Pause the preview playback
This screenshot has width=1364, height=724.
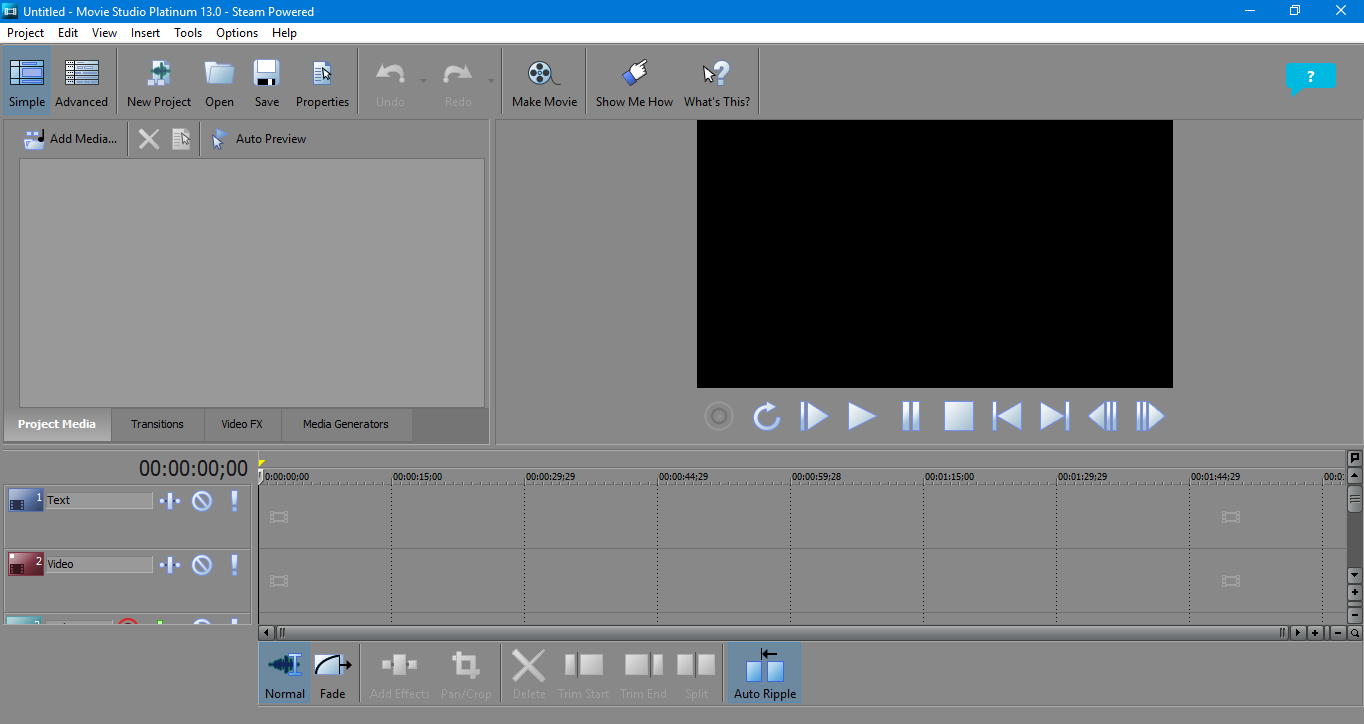tap(910, 416)
